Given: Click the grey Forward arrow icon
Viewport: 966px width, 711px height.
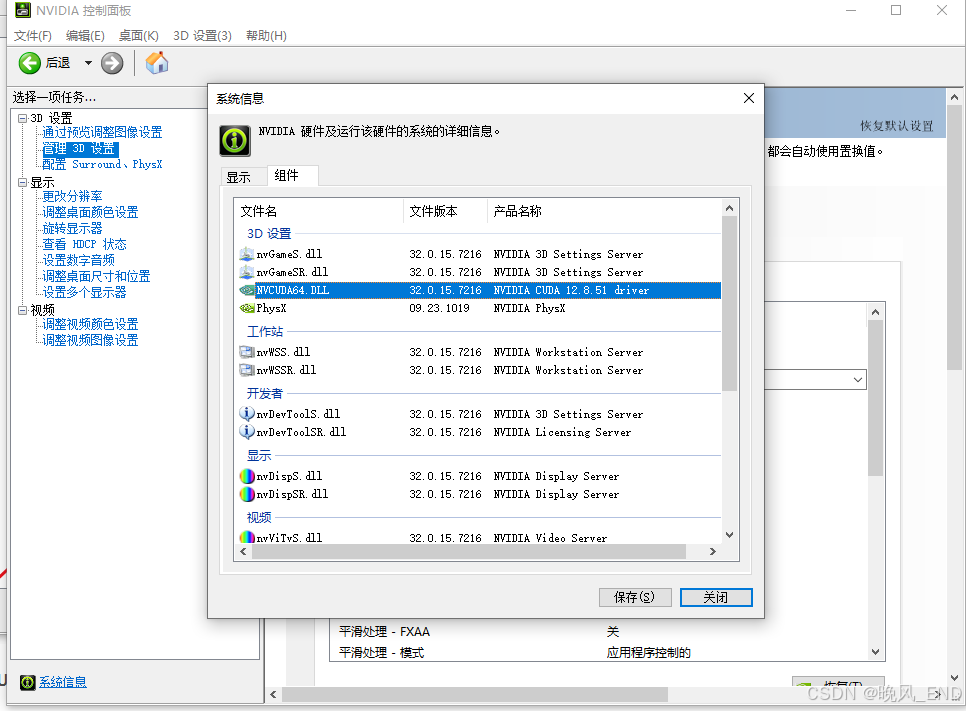Looking at the screenshot, I should tap(112, 63).
